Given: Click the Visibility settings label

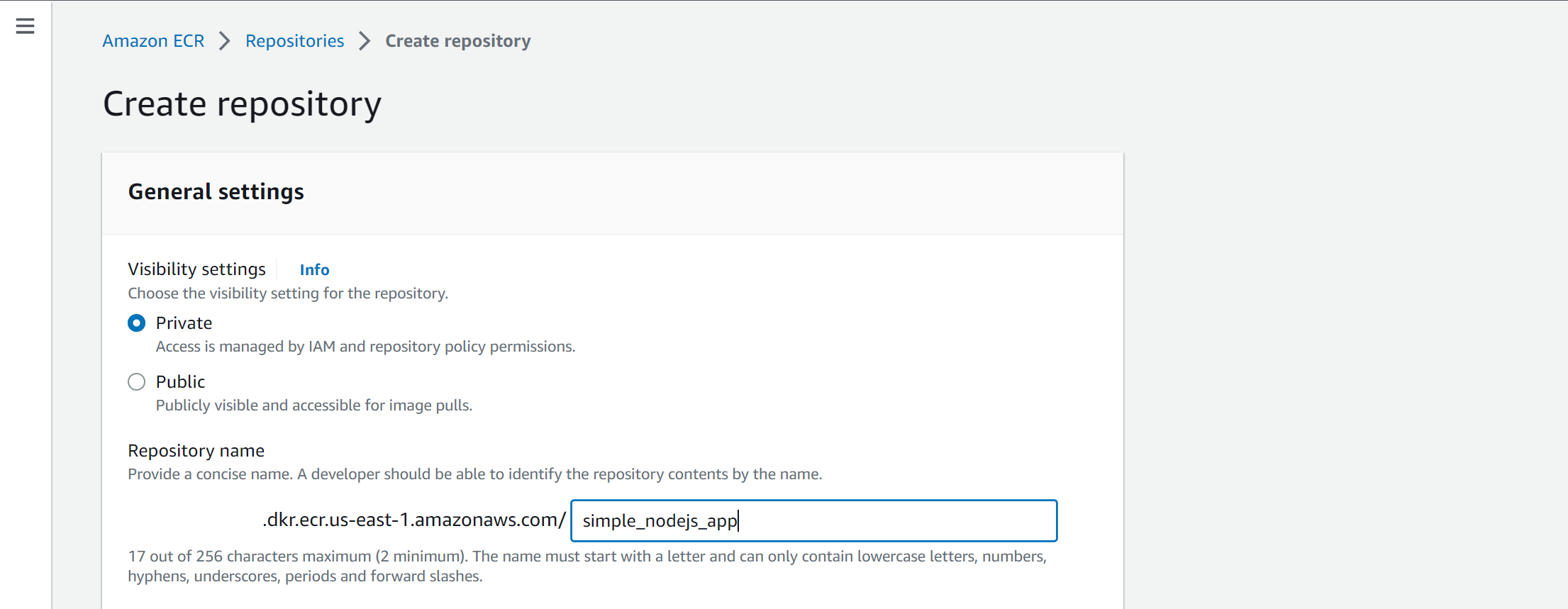Looking at the screenshot, I should click(x=196, y=269).
